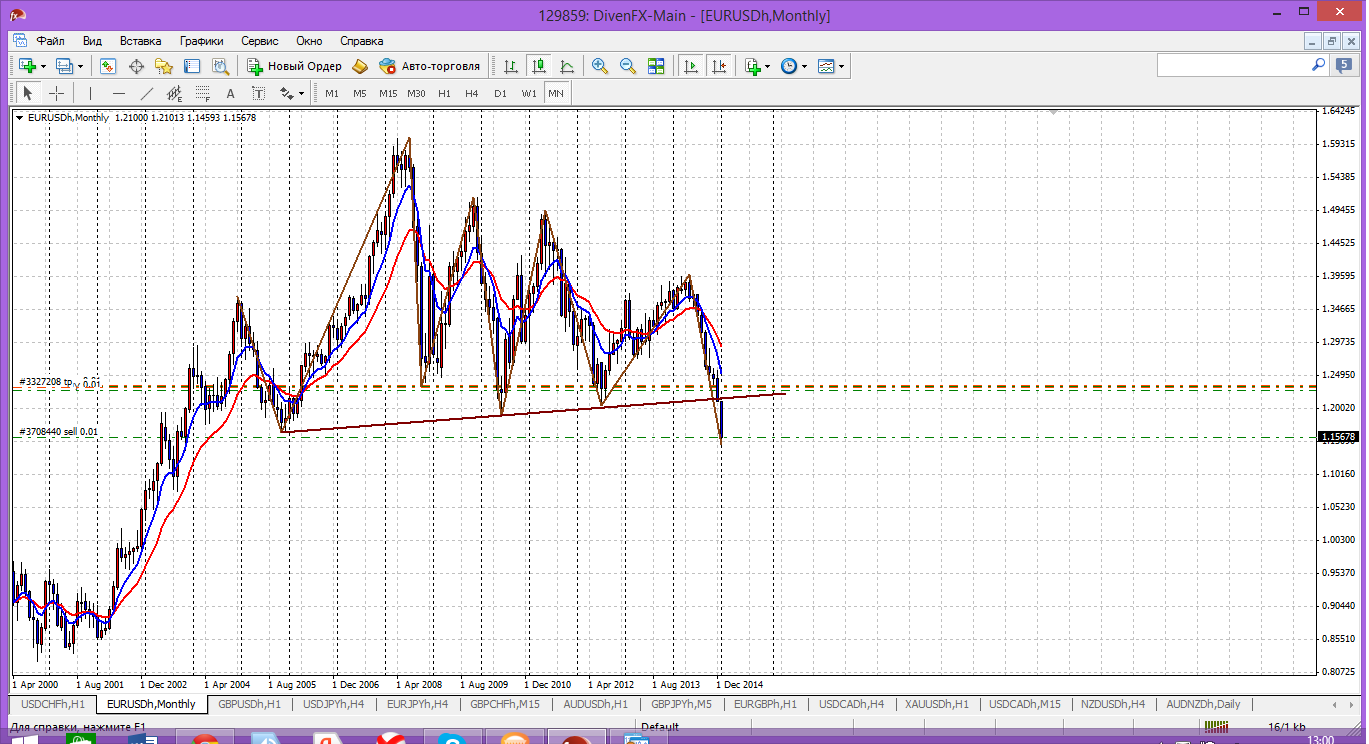1369x744 pixels.
Task: Zoom in the chart
Action: point(600,66)
